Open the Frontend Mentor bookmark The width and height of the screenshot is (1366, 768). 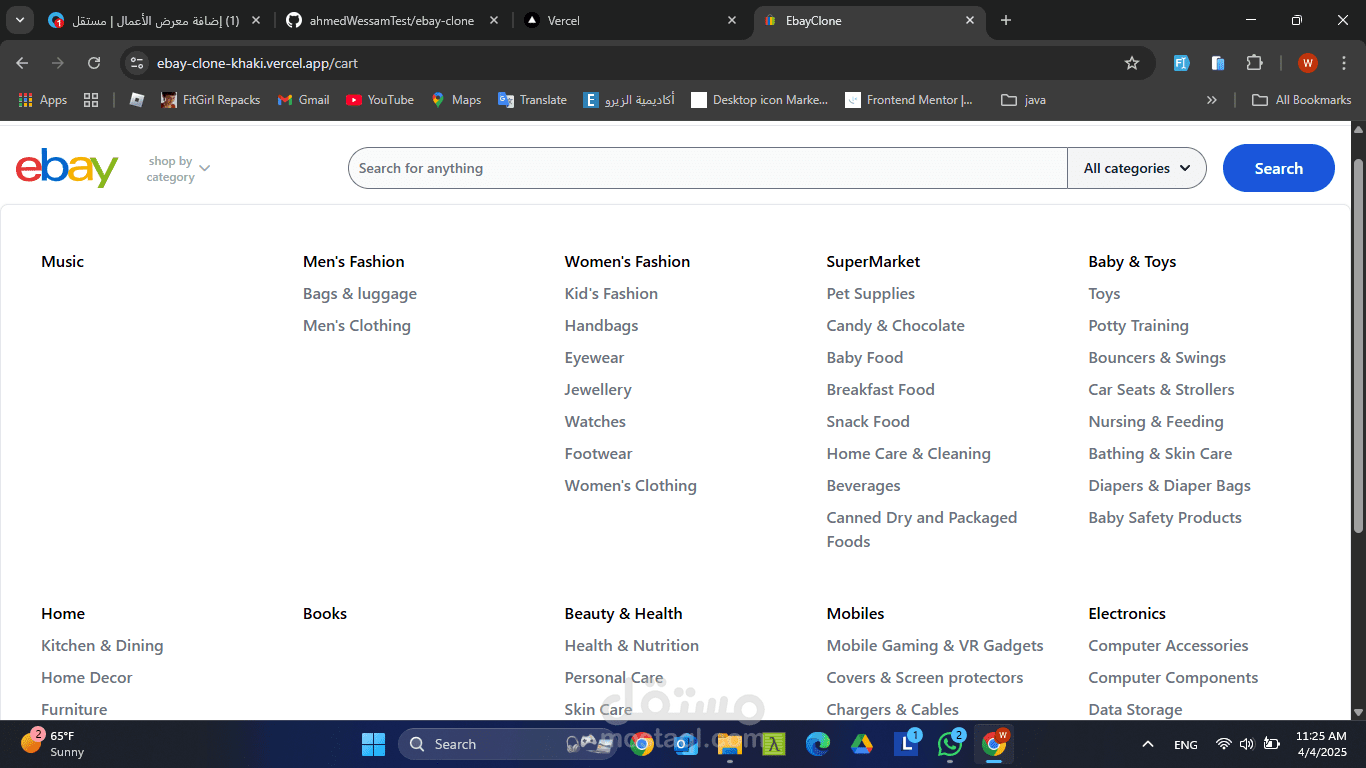(x=908, y=100)
